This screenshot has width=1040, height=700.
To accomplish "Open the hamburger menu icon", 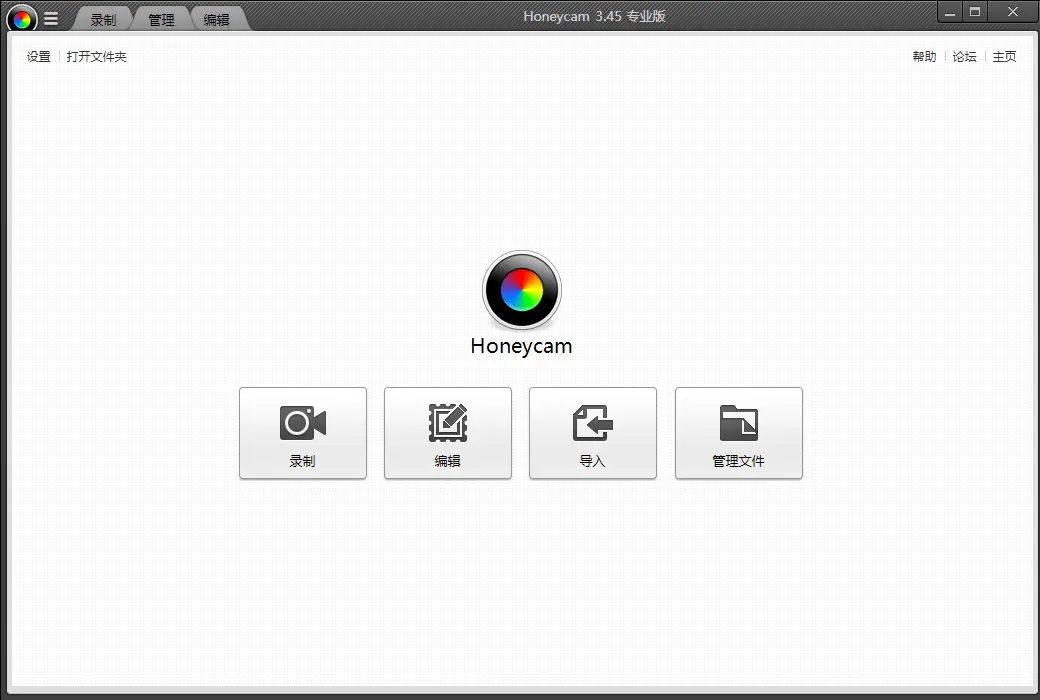I will pos(51,19).
